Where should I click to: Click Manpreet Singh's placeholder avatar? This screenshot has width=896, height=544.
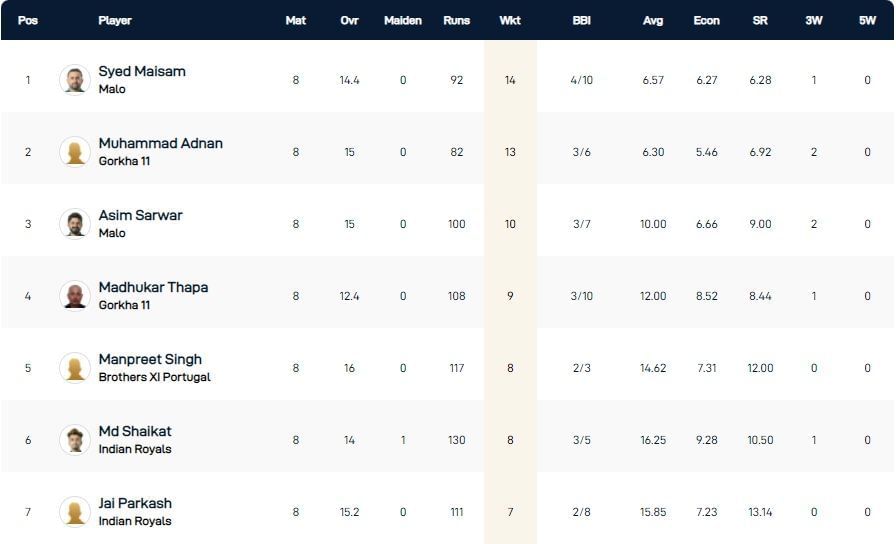(x=75, y=368)
